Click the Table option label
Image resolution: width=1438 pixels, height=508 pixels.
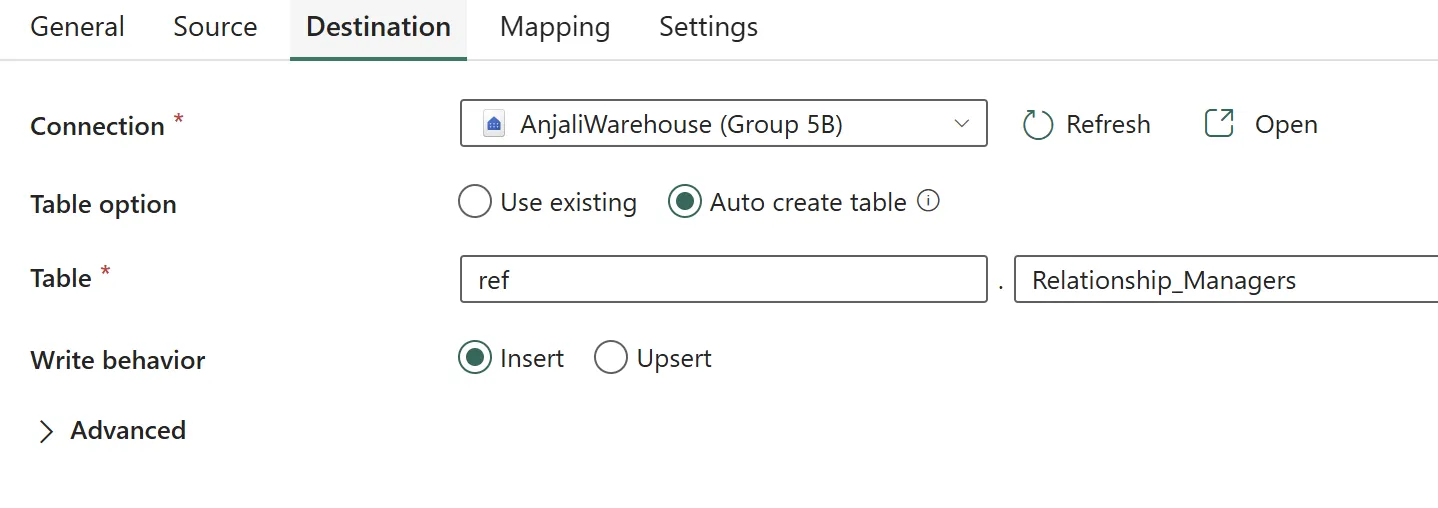[x=103, y=204]
